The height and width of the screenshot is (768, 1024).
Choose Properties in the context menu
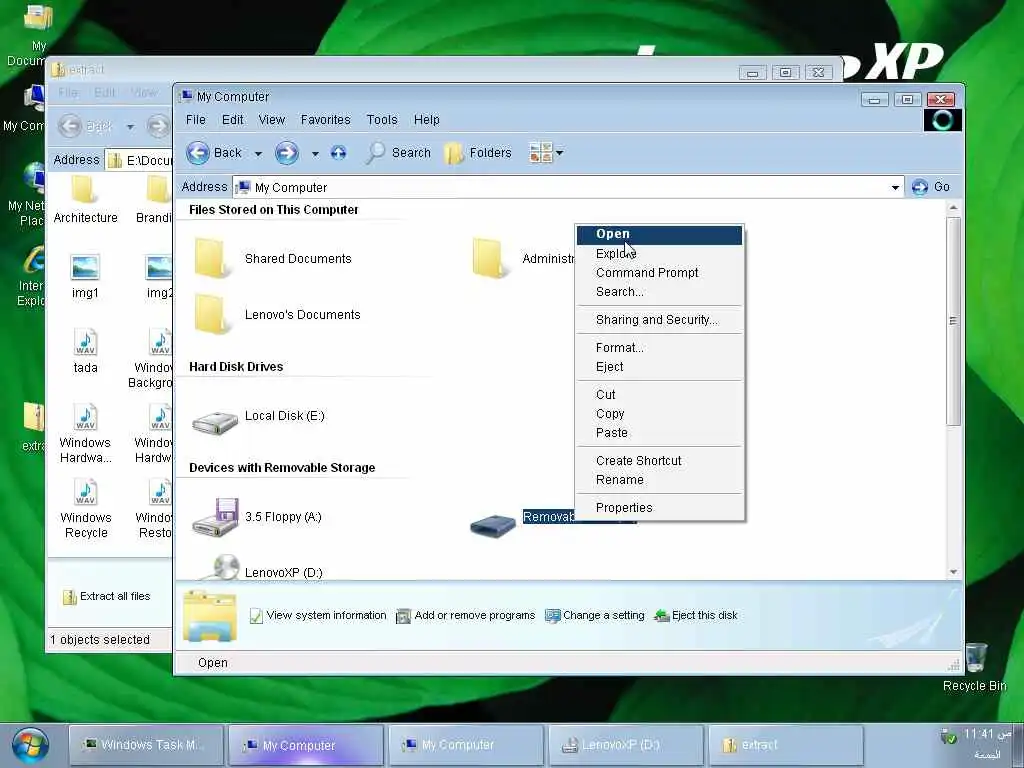pos(660,507)
